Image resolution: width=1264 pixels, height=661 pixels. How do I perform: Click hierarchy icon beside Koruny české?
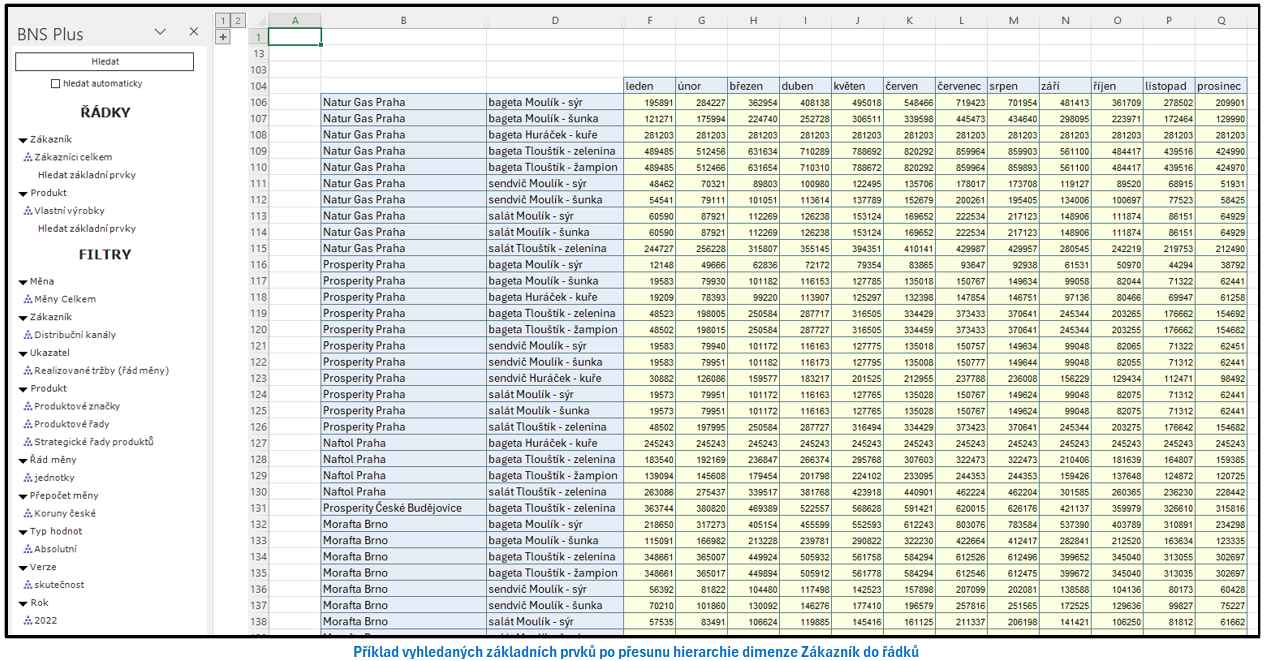28,514
